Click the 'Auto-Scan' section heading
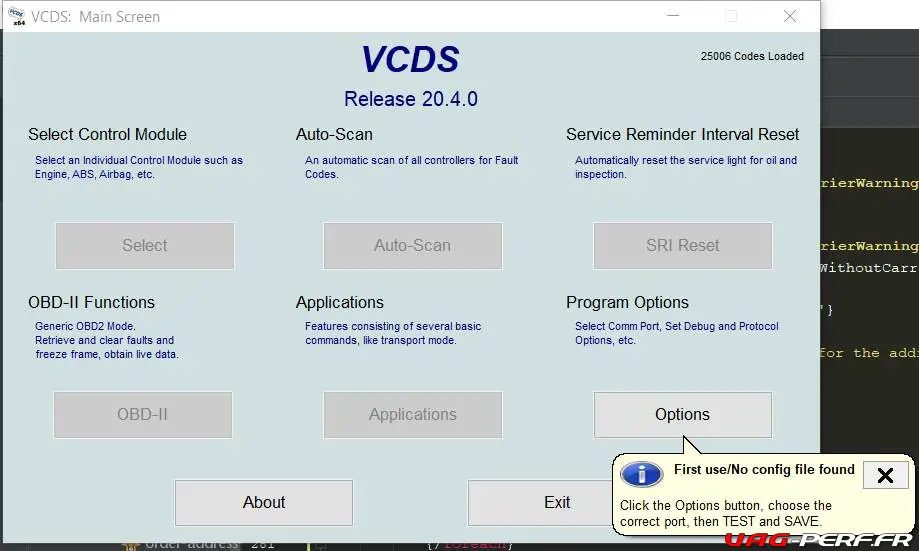The width and height of the screenshot is (919, 551). [334, 134]
